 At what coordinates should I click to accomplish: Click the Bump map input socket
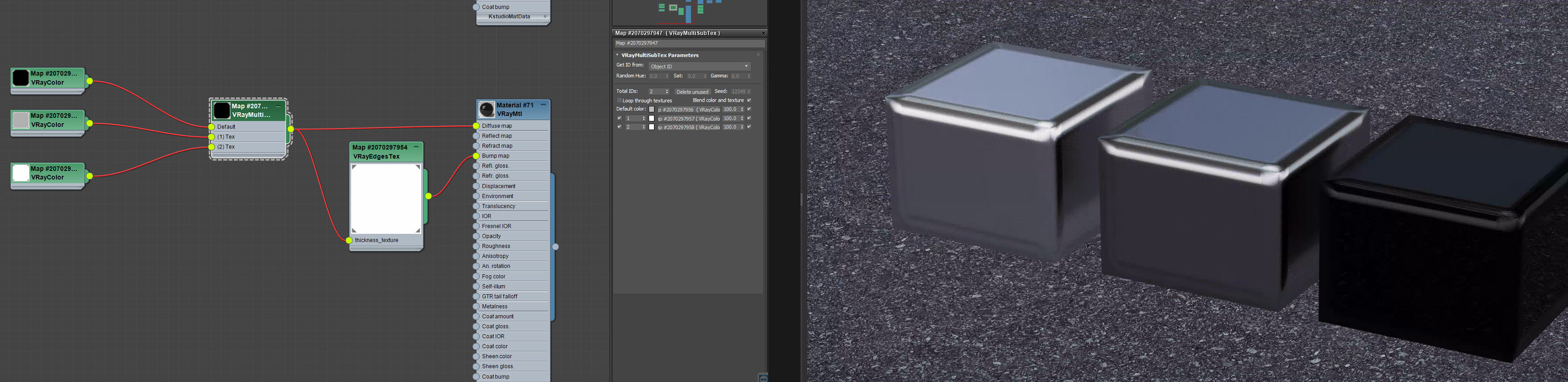[476, 156]
